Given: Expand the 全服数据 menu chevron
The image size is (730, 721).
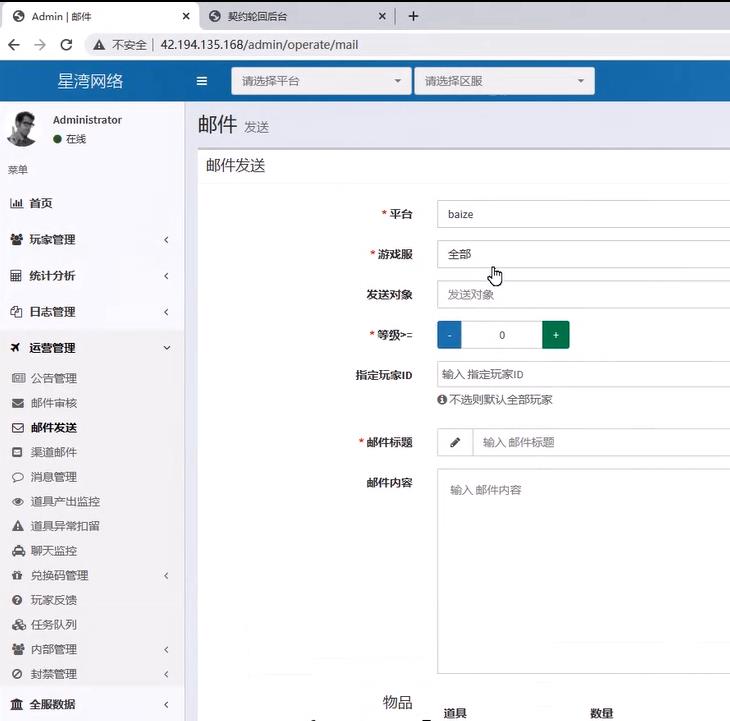Looking at the screenshot, I should [x=166, y=704].
